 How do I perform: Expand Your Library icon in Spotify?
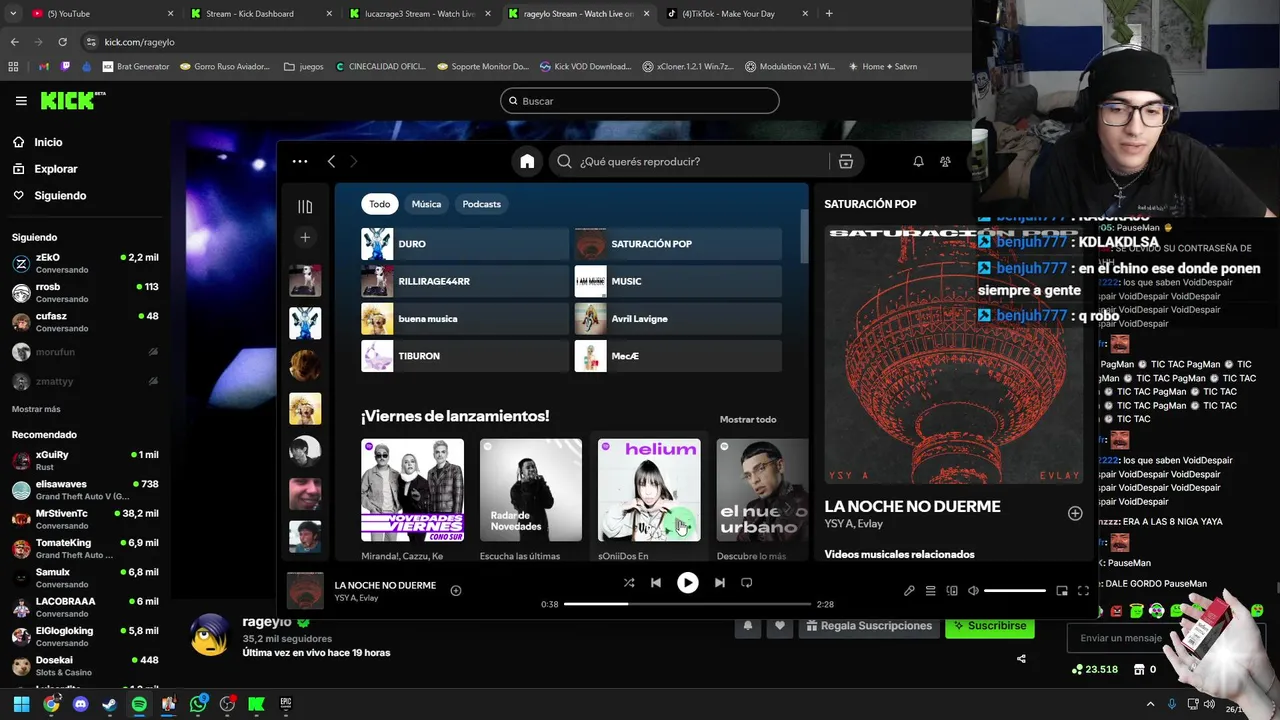[x=305, y=206]
